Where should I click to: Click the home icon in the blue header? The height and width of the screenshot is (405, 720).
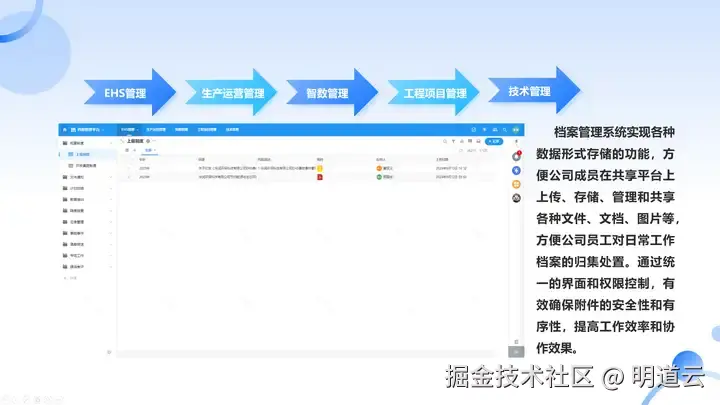point(65,130)
